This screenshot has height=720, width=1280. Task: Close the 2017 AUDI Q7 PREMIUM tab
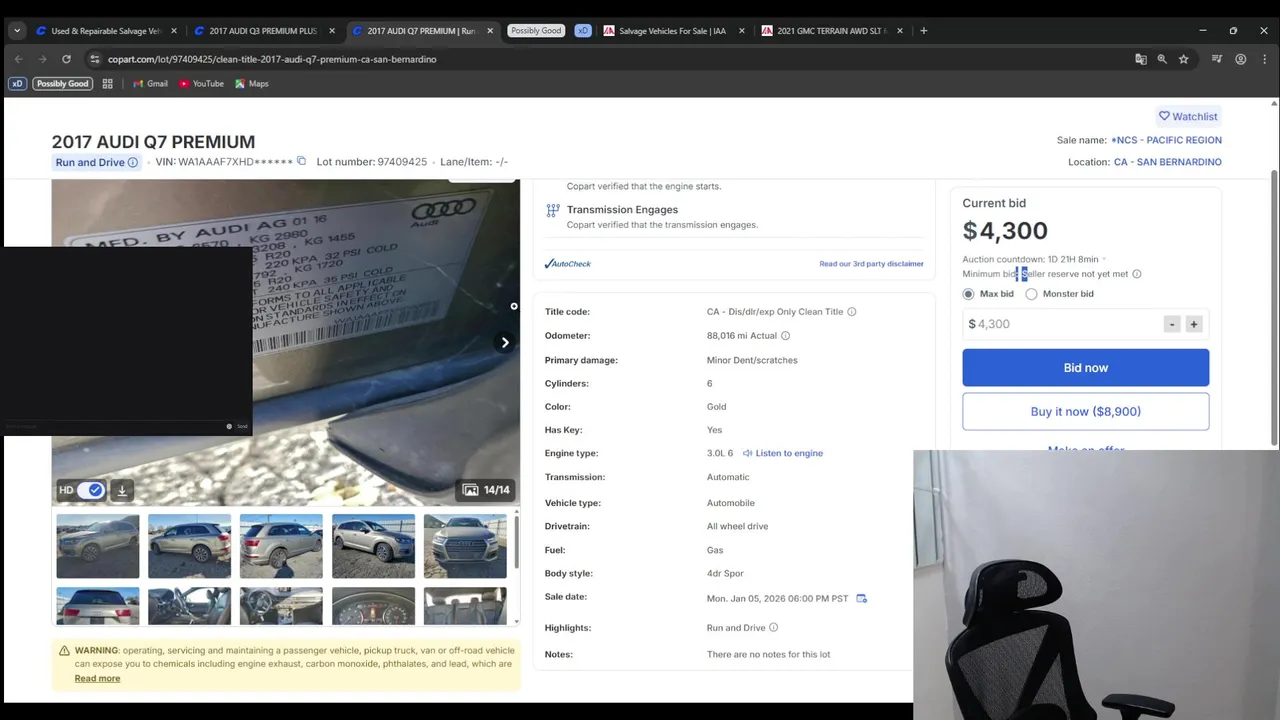[x=490, y=31]
